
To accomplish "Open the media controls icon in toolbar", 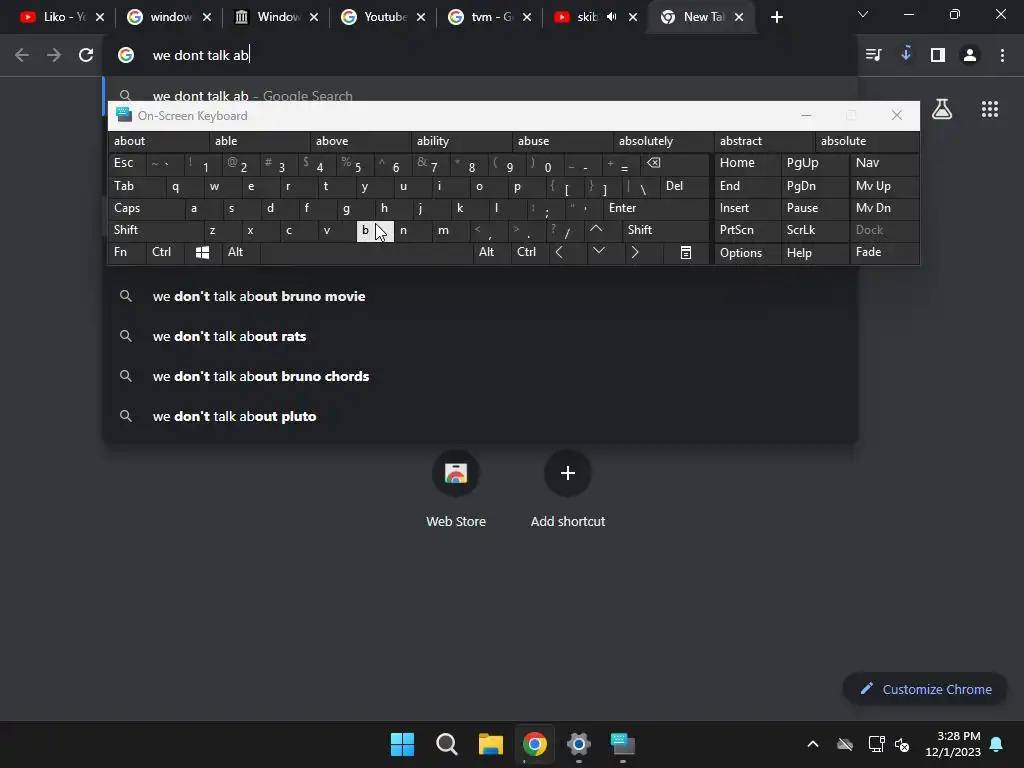I will [873, 55].
